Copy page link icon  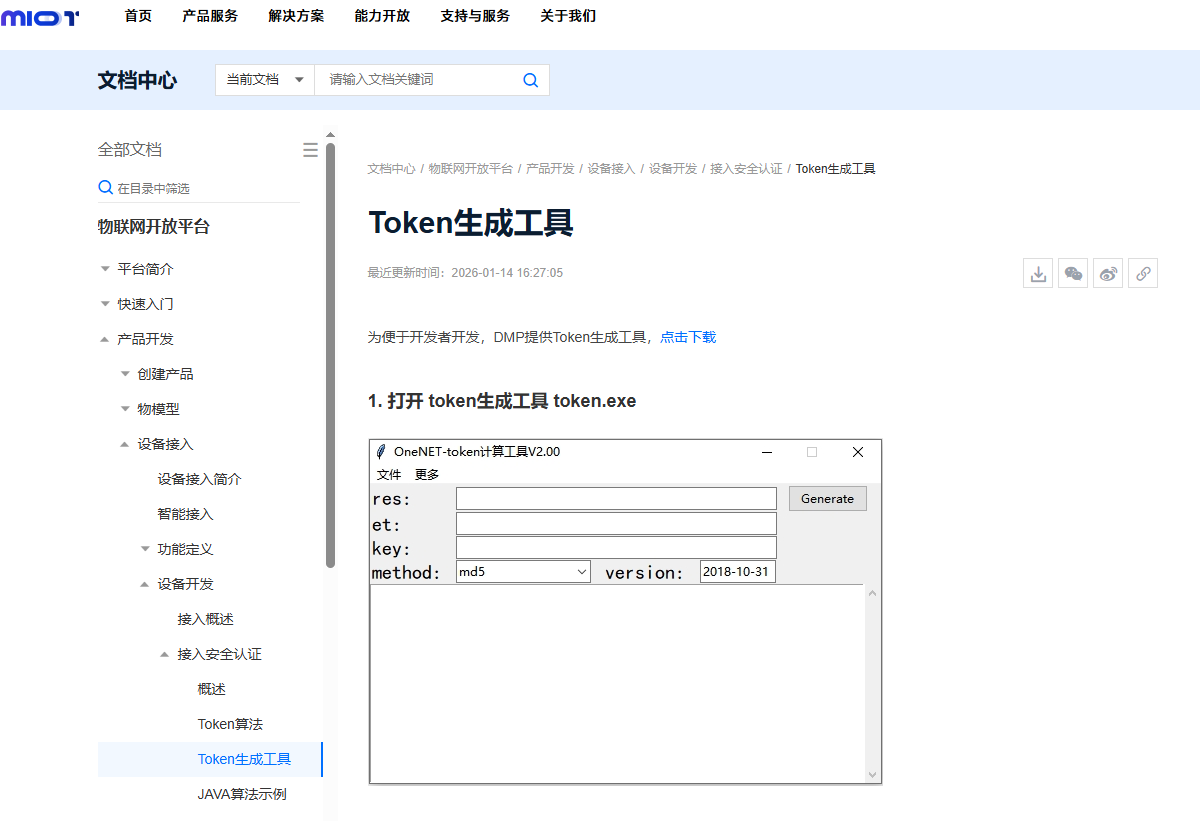coord(1143,273)
